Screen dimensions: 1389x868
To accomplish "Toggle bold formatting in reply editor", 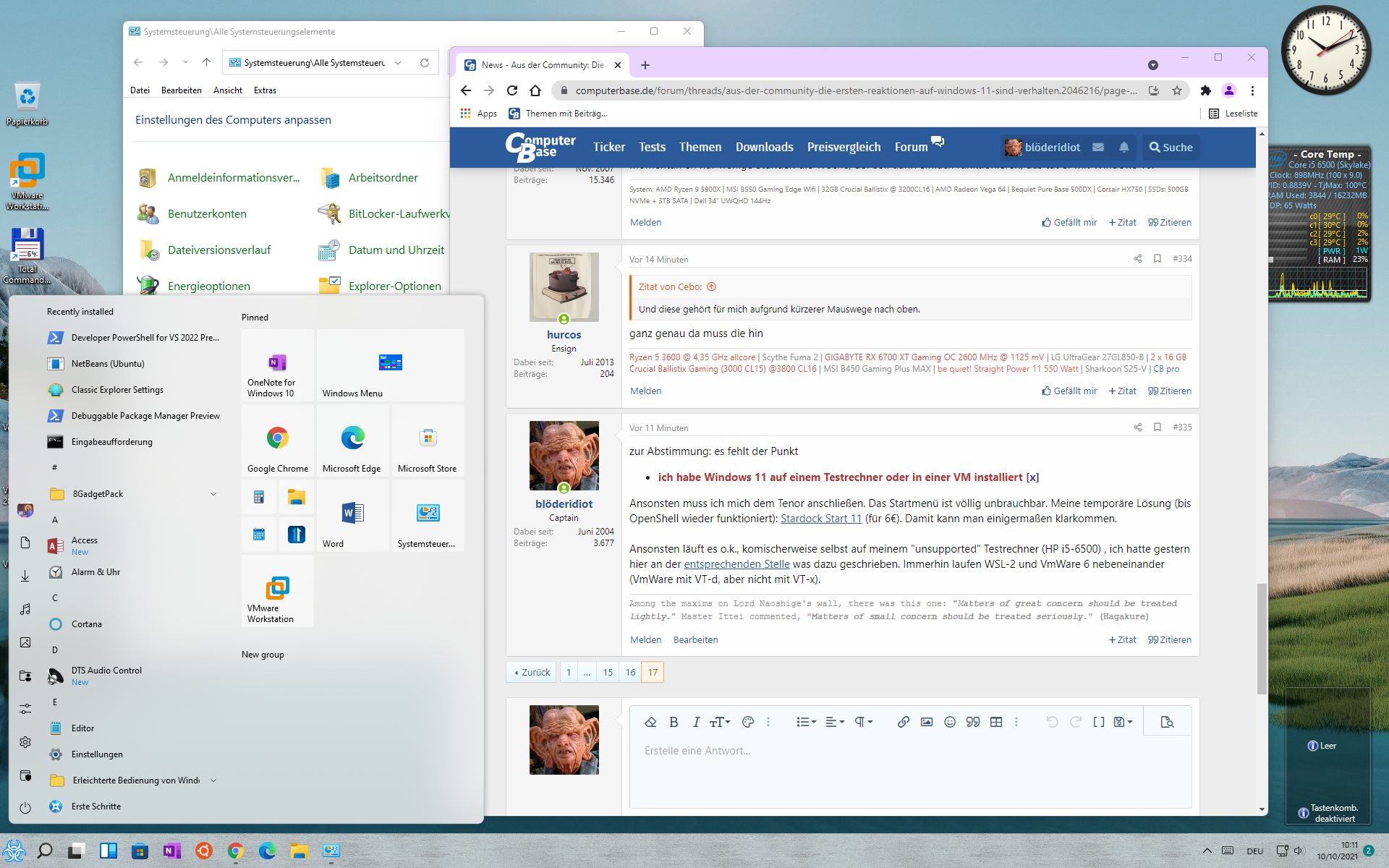I will 674,722.
